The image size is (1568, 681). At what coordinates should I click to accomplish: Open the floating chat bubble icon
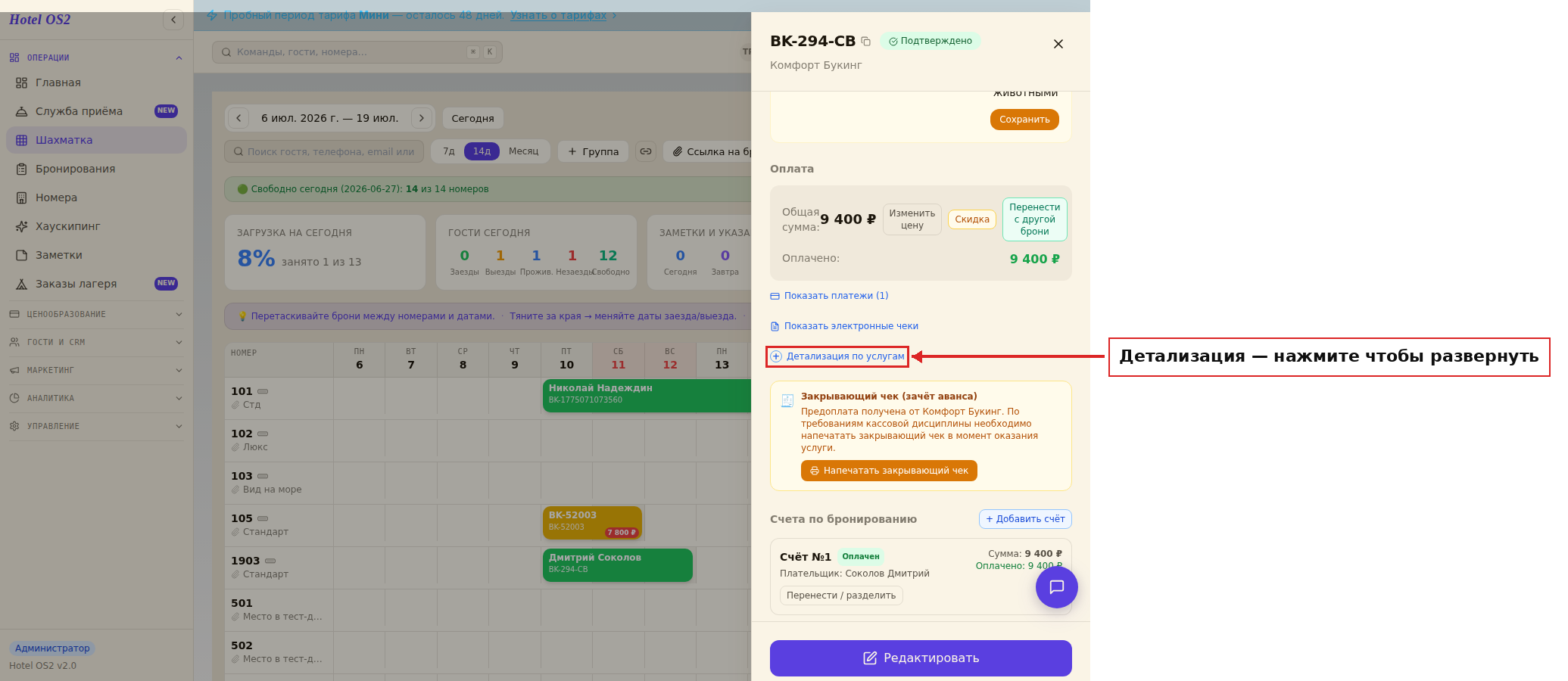point(1057,587)
